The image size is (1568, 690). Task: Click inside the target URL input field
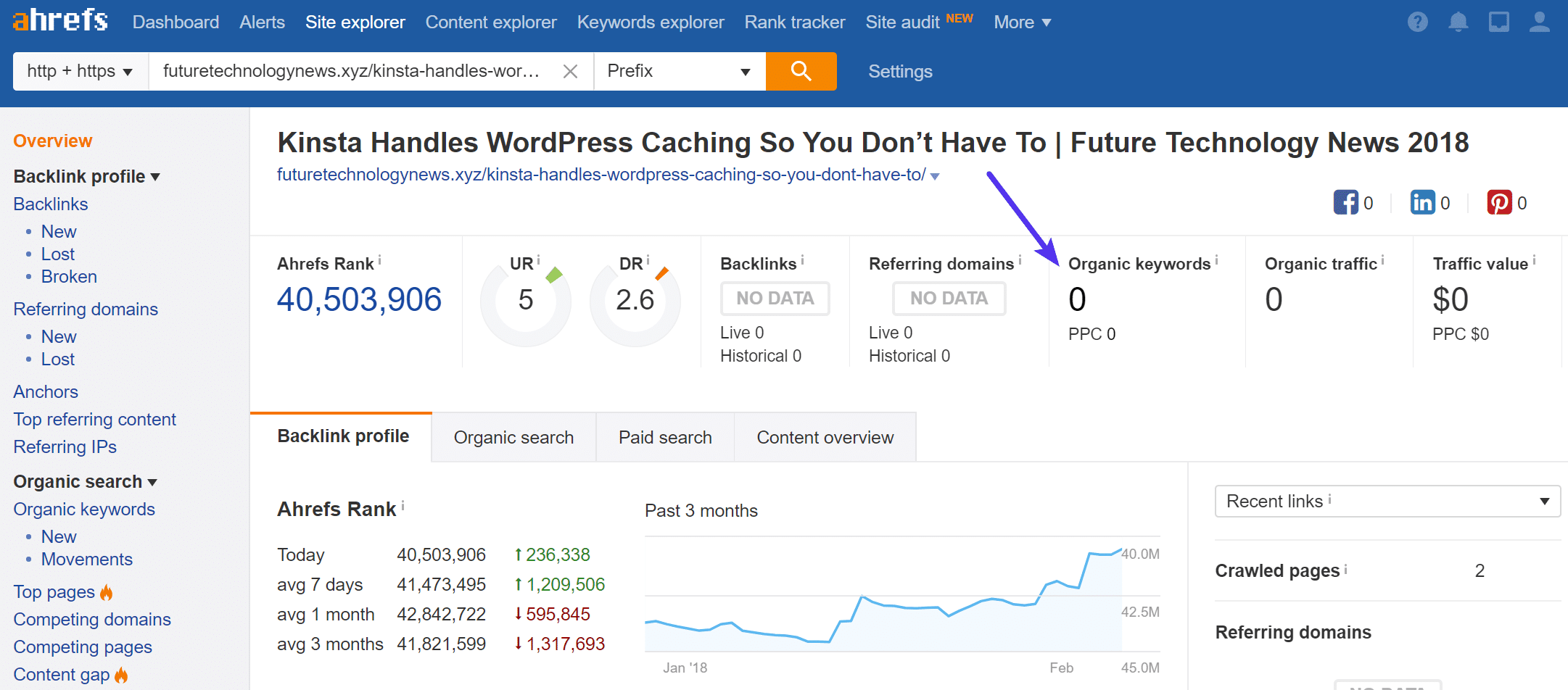click(x=348, y=71)
